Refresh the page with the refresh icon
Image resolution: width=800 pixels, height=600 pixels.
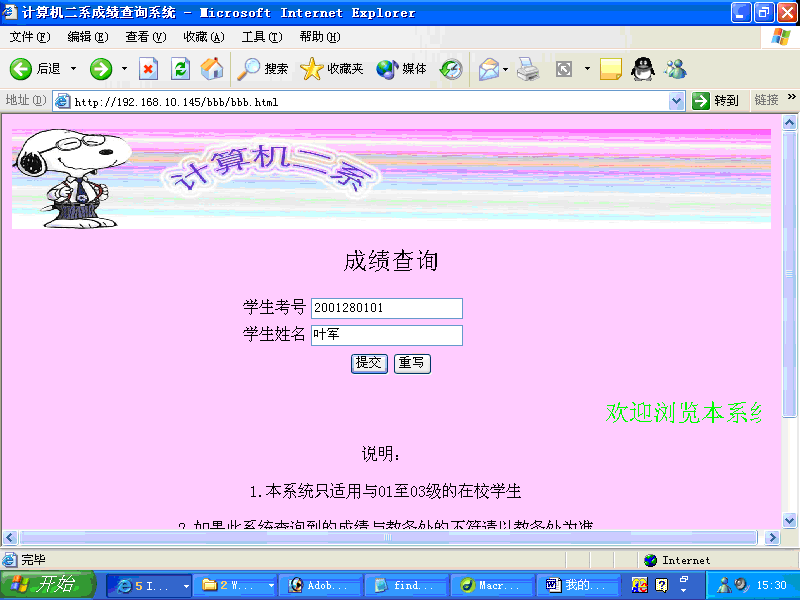point(180,69)
